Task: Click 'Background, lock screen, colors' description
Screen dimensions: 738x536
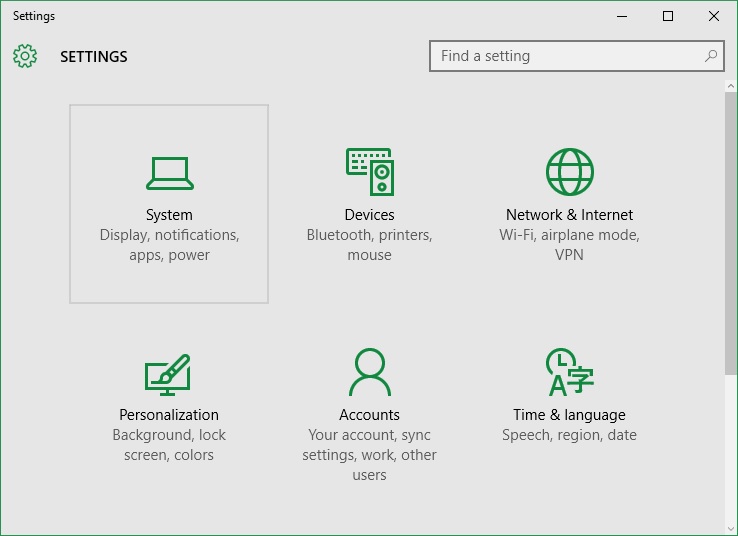Action: click(x=169, y=445)
